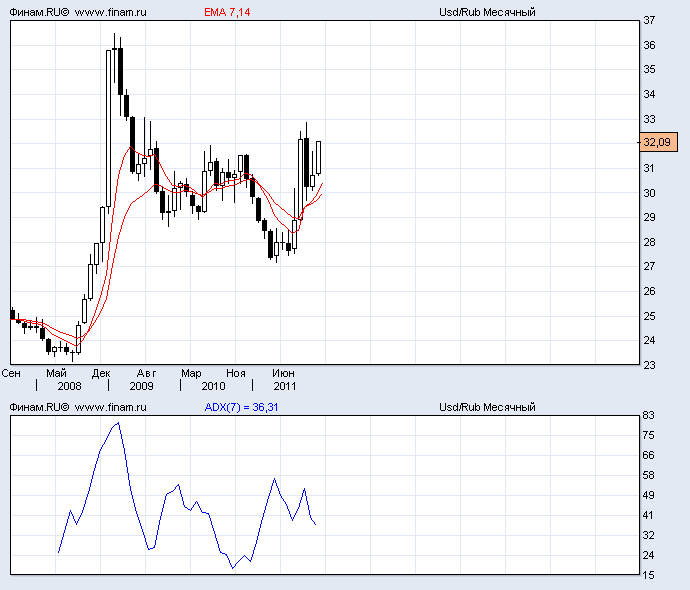The width and height of the screenshot is (690, 590).
Task: Click Финам.RU www.finam.ru text above the ADX chart
Action: 78,407
